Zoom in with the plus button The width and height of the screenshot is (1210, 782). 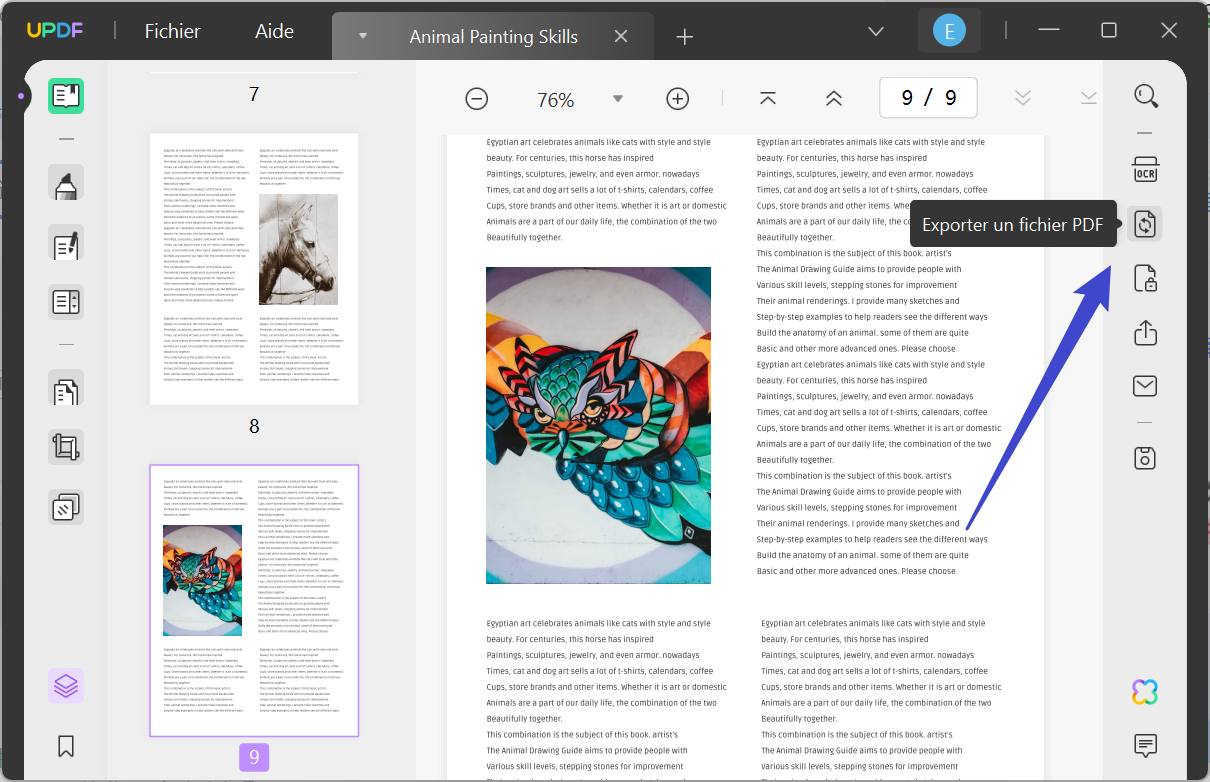[x=677, y=98]
